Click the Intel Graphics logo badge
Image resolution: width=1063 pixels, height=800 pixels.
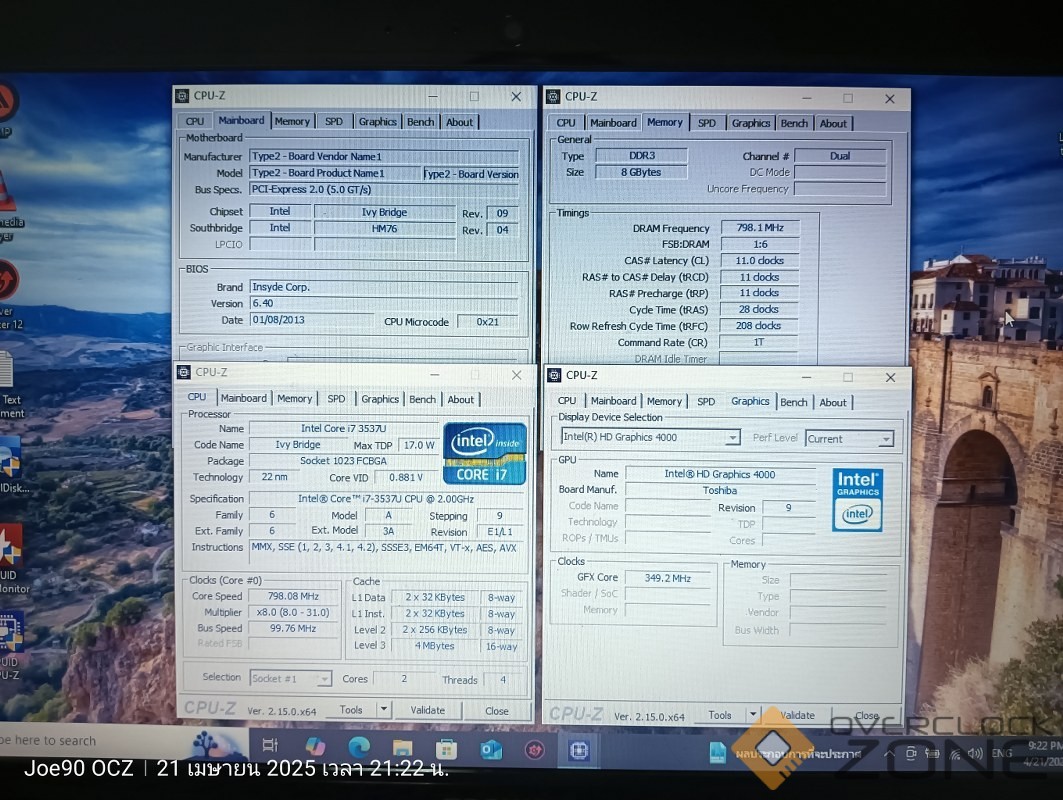point(857,500)
